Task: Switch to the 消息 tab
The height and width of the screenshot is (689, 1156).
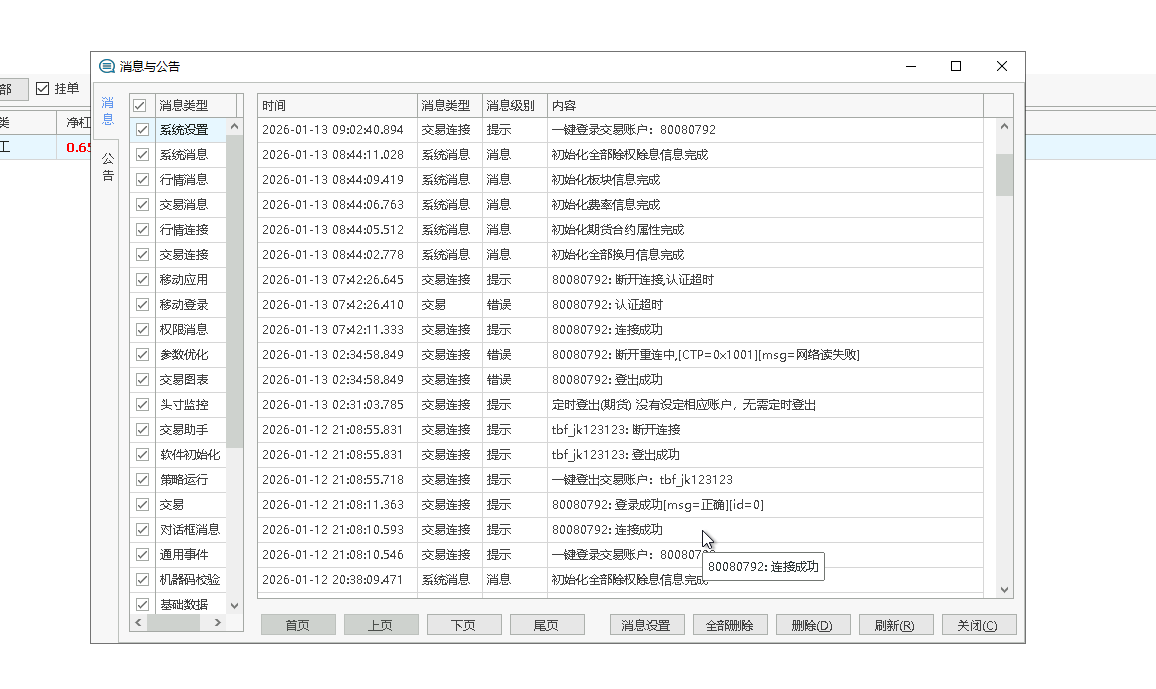Action: [x=107, y=111]
